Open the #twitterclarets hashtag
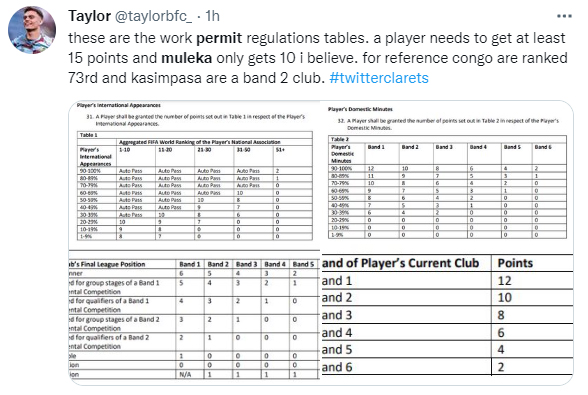588x395 pixels. point(379,78)
